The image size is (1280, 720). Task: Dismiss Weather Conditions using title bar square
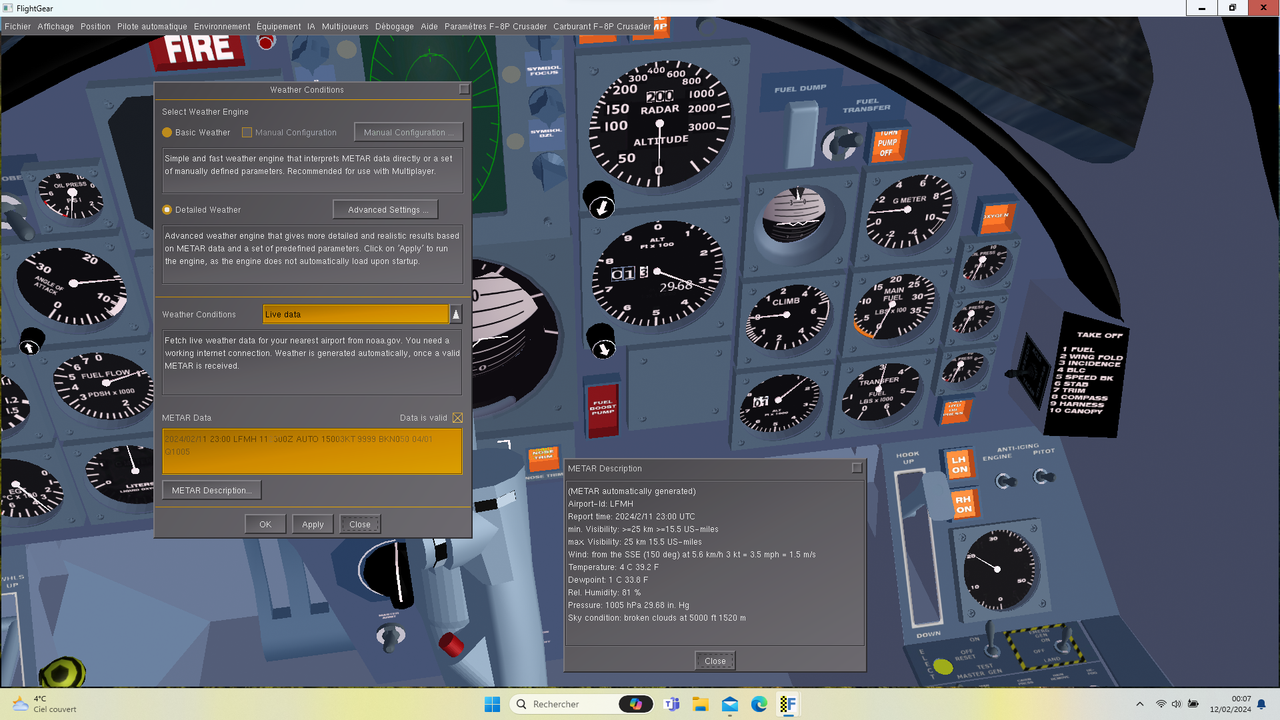(x=464, y=89)
